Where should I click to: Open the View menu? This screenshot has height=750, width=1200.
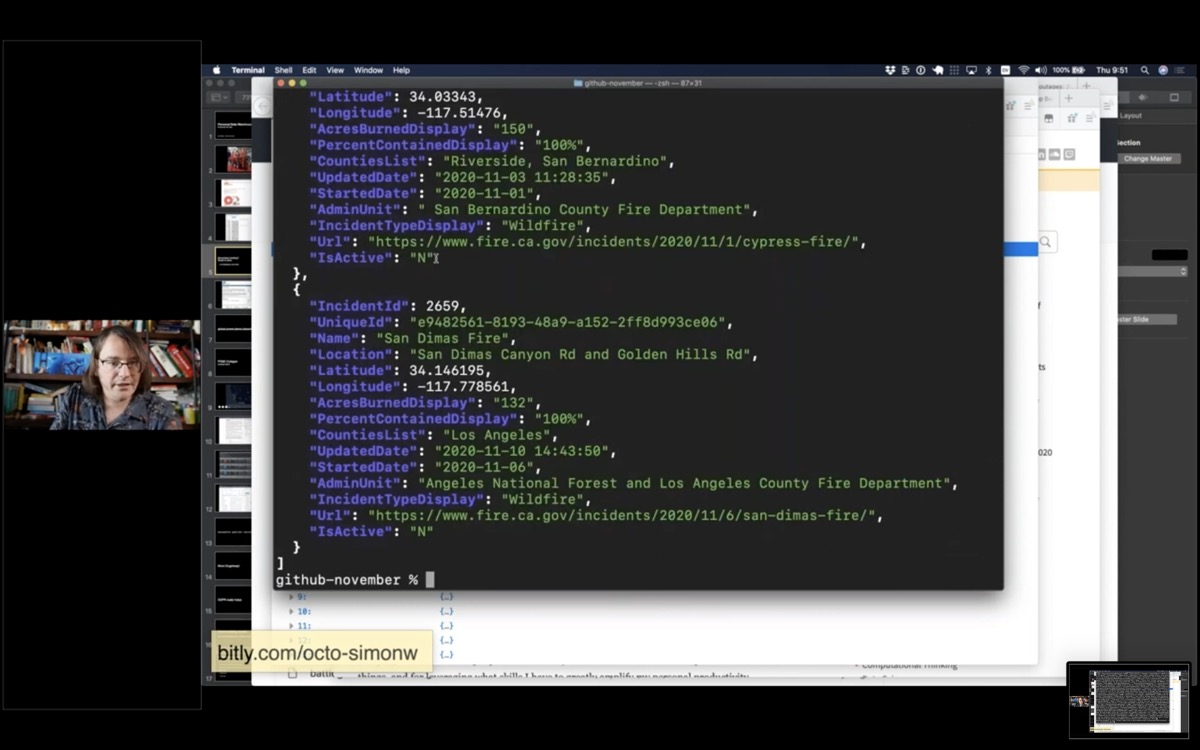335,70
